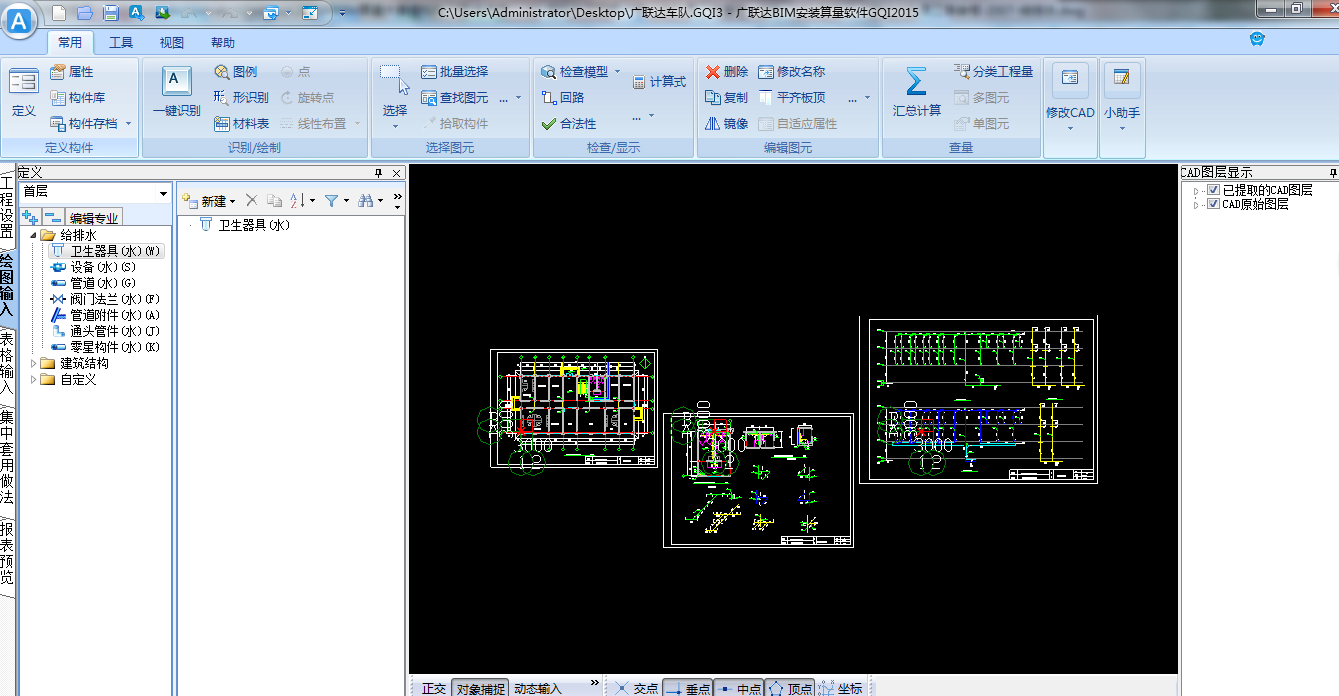Click 修改名称 (Rename) tool
This screenshot has height=696, width=1339.
click(x=792, y=72)
